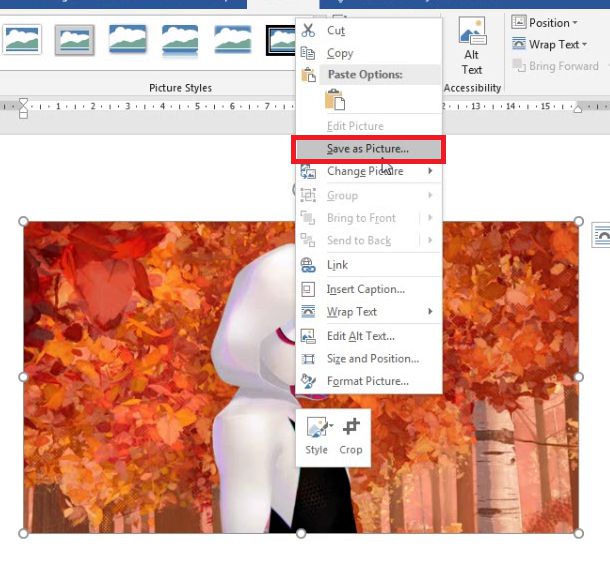610x569 pixels.
Task: Click the Change Picture icon
Action: (x=308, y=171)
